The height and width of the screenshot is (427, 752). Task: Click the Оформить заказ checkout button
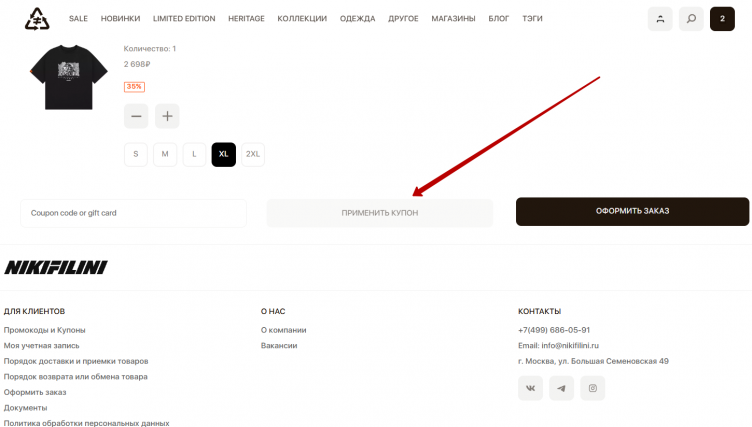coord(632,212)
